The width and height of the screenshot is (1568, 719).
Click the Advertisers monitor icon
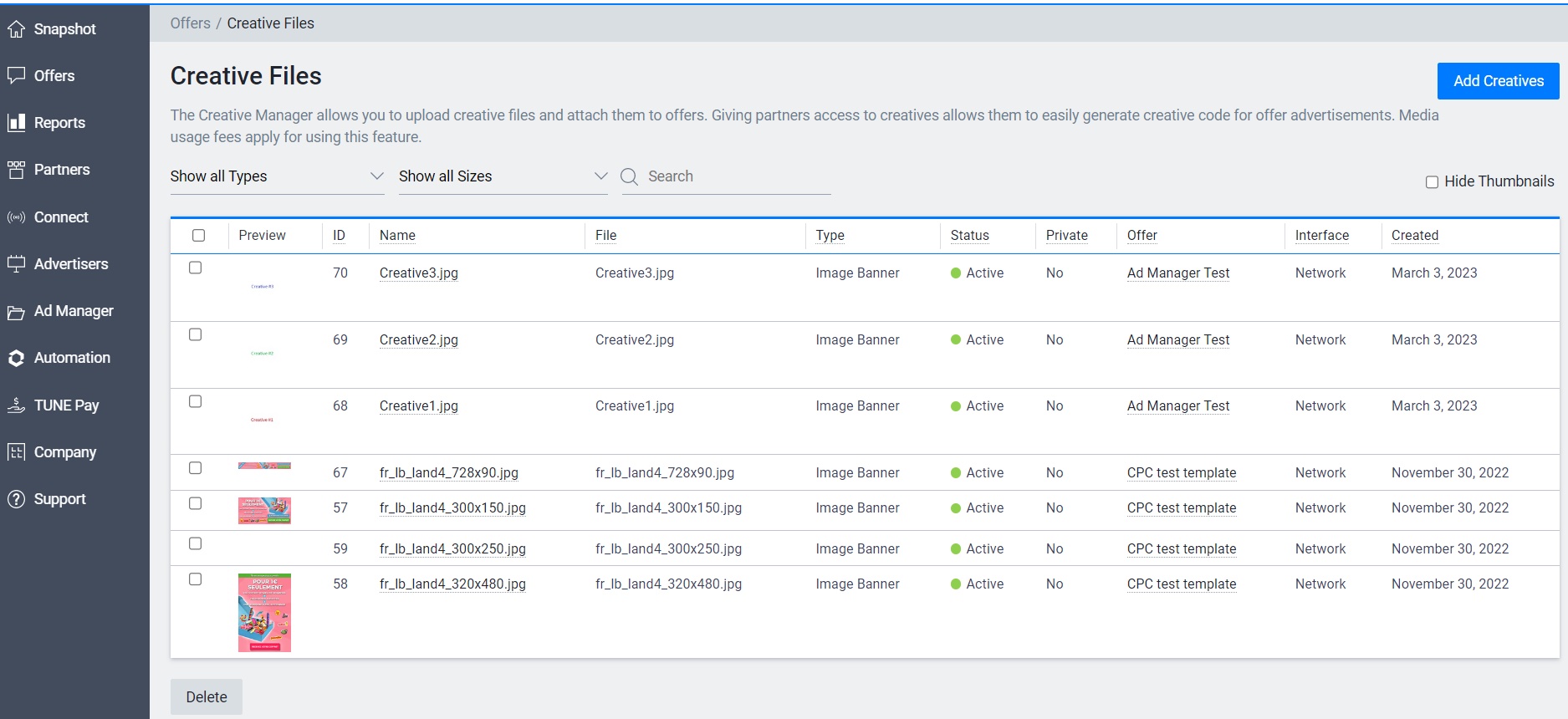[16, 264]
